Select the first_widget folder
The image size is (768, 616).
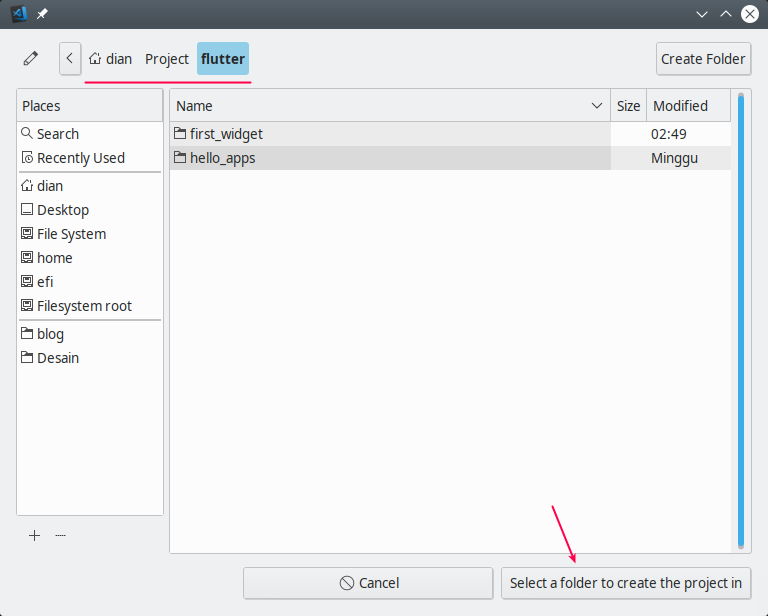click(x=225, y=134)
